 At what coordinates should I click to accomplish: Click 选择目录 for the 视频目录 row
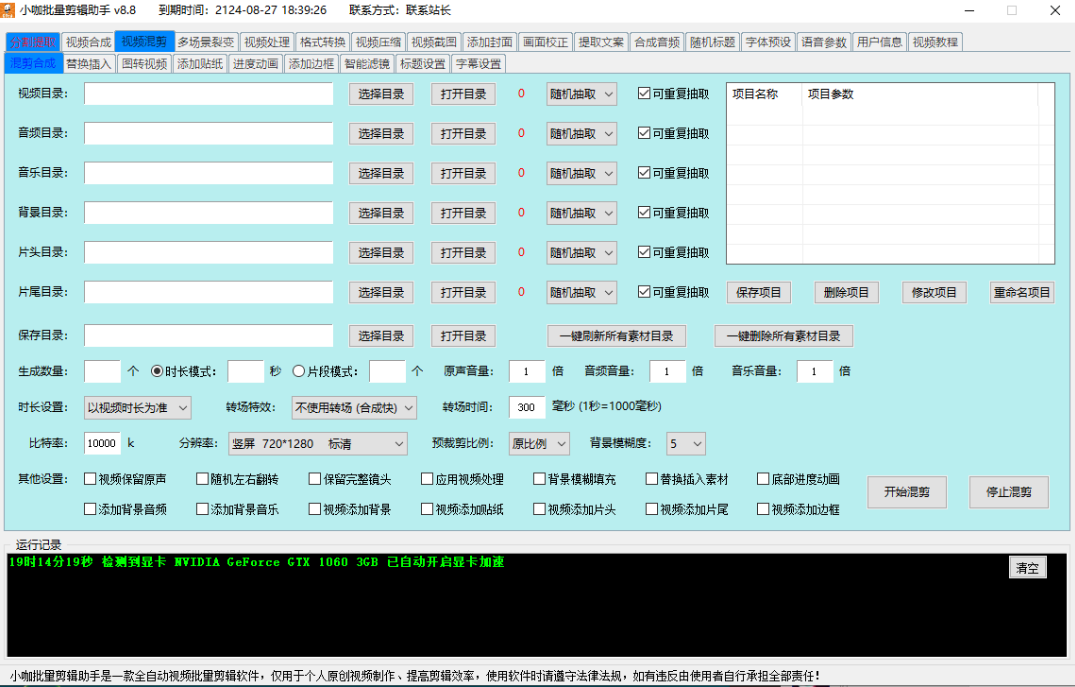(380, 94)
